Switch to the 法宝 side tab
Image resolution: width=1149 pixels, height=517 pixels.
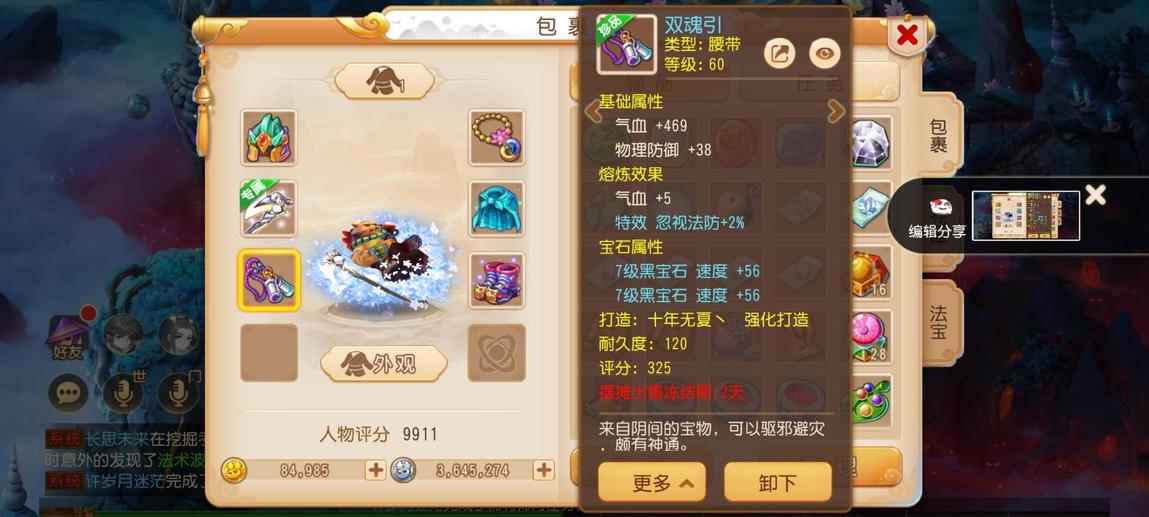coord(940,322)
